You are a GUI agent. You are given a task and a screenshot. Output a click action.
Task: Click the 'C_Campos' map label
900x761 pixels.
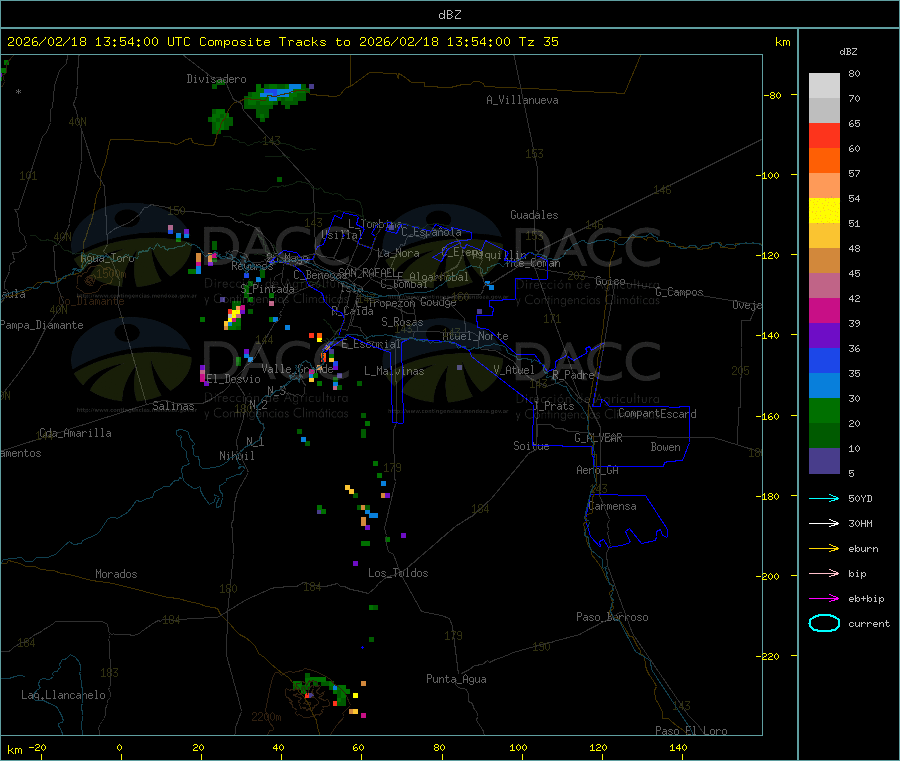click(679, 292)
